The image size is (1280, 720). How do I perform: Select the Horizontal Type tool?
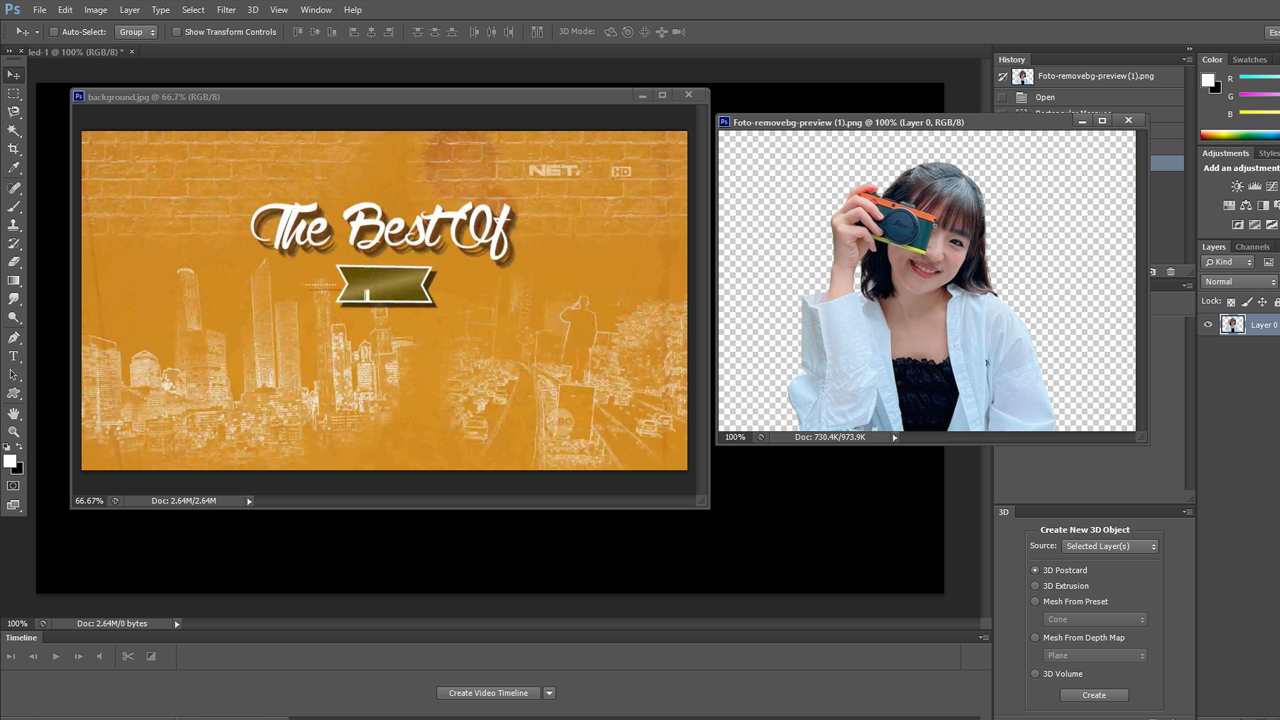pyautogui.click(x=13, y=356)
